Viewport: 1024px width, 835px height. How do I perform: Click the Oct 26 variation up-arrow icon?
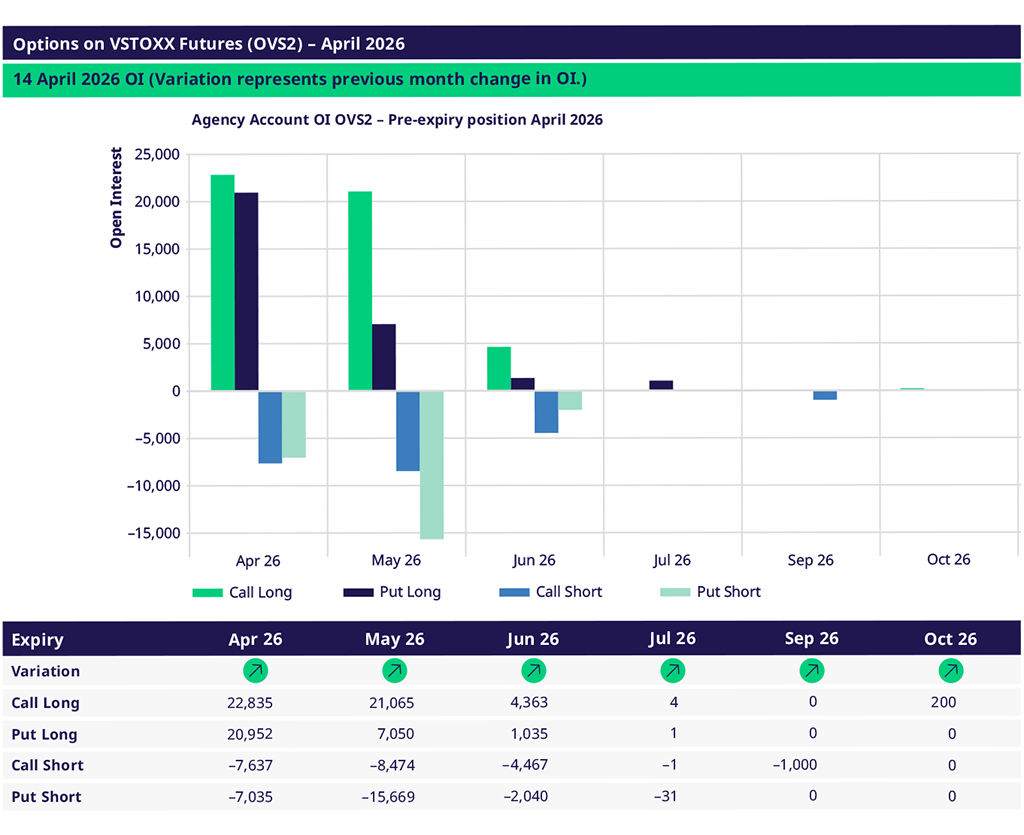(951, 670)
